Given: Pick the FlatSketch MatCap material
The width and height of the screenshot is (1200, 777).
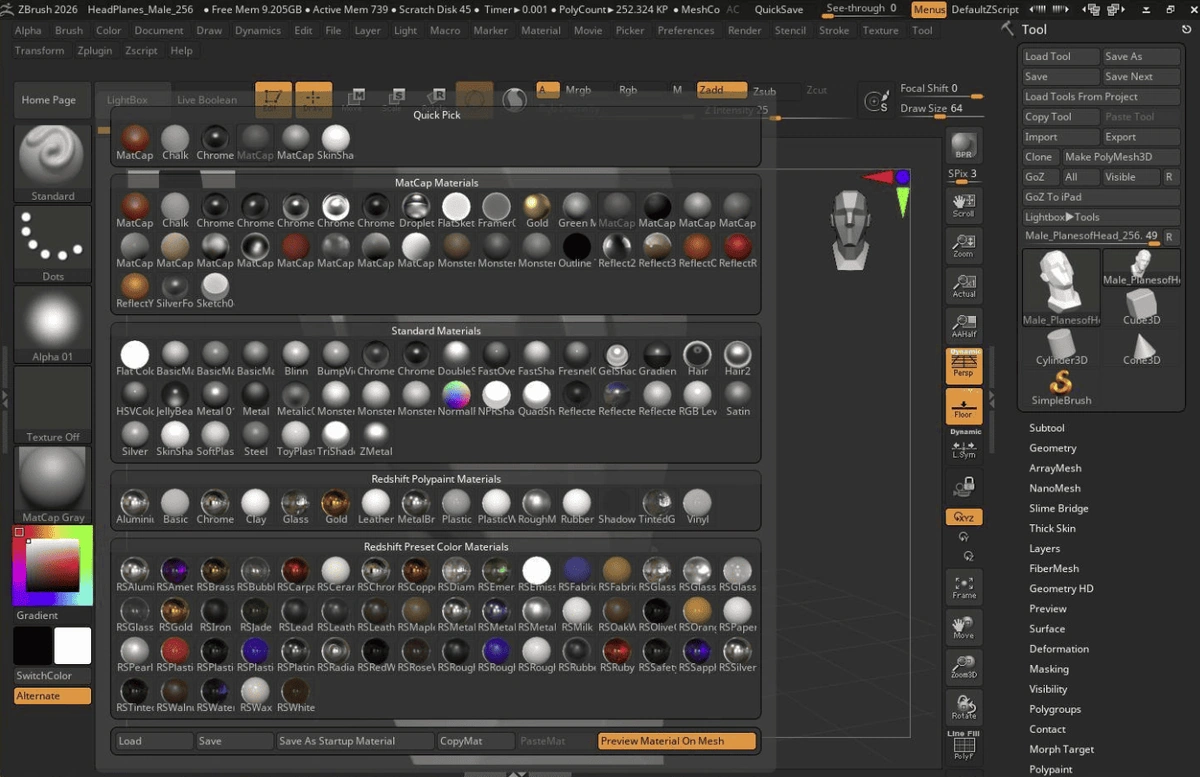Looking at the screenshot, I should (456, 211).
